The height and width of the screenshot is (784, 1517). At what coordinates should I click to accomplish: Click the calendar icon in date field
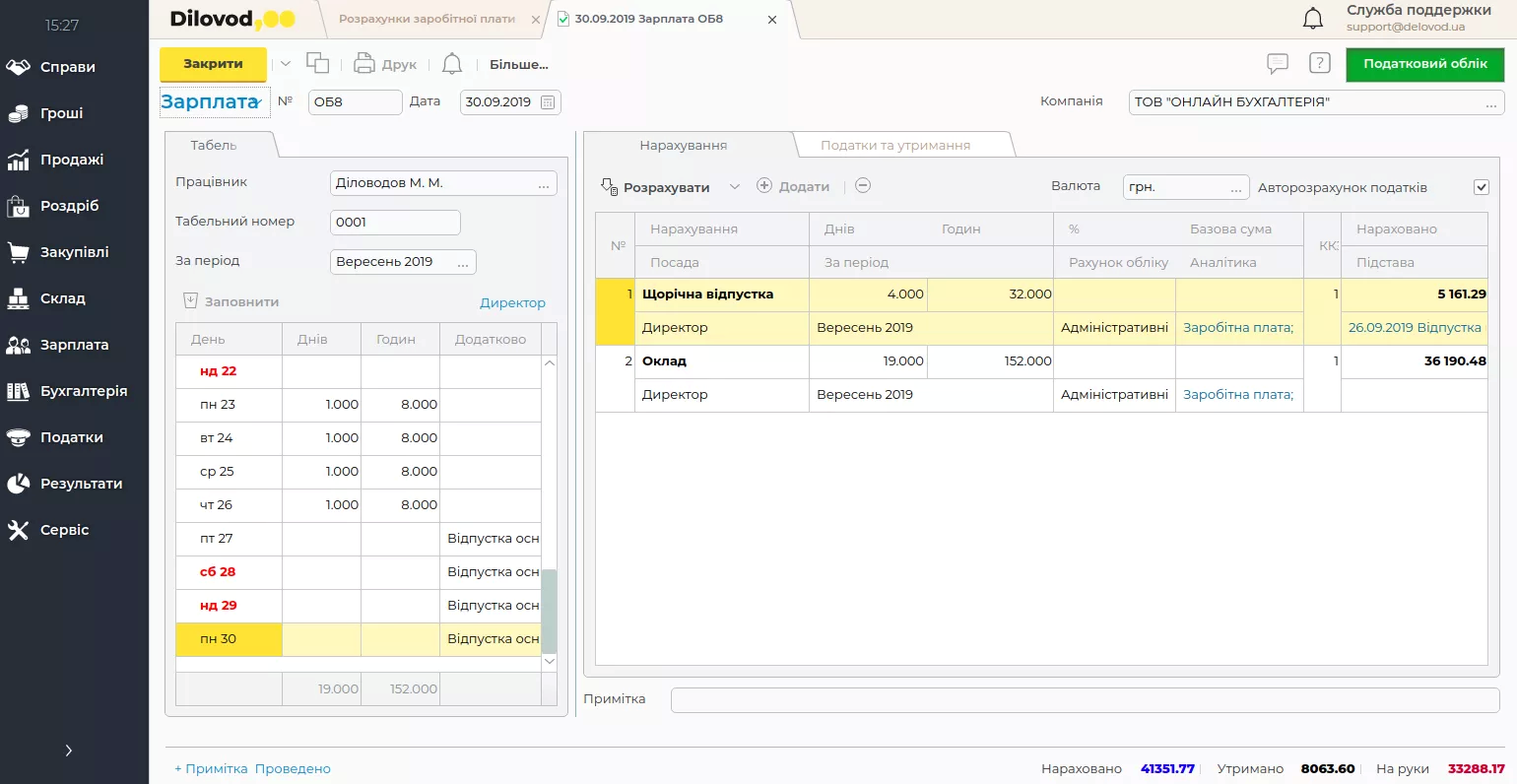(549, 102)
